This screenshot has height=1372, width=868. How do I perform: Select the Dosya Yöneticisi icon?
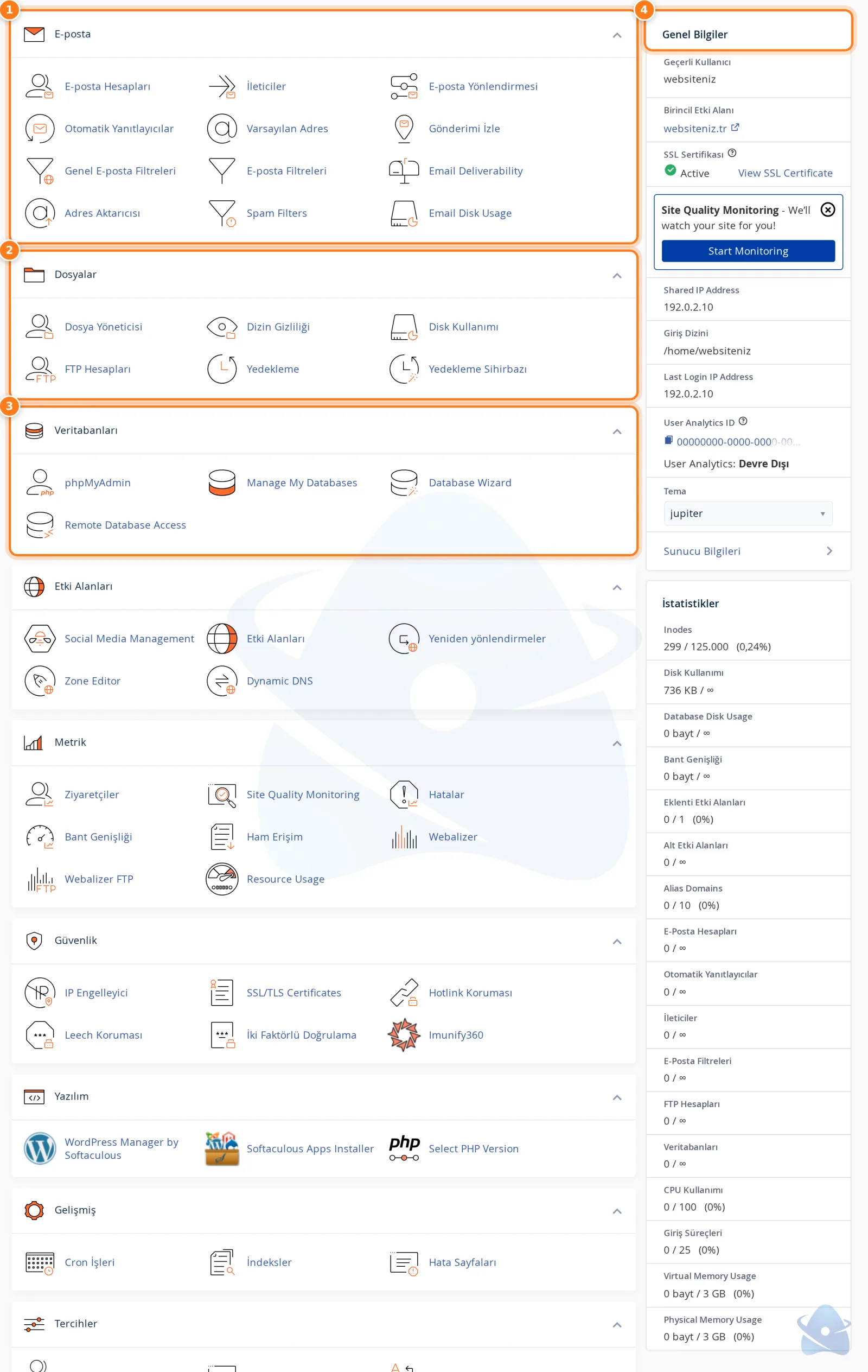point(39,327)
